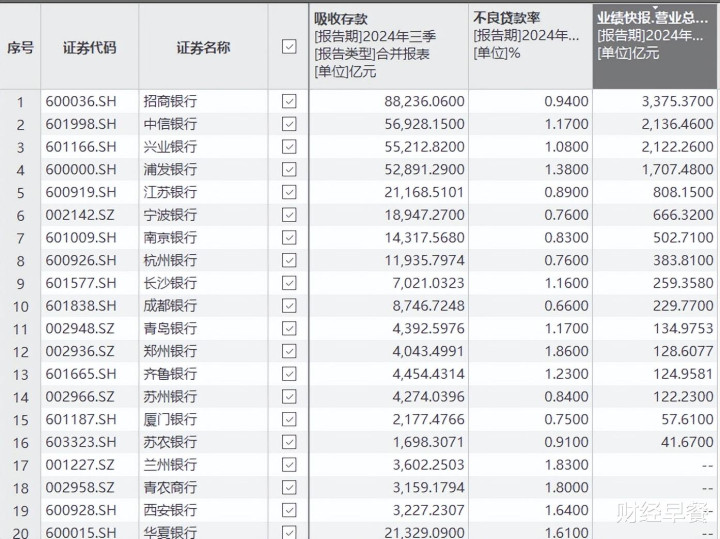Toggle the 齐鲁银行 row checkbox

pyautogui.click(x=289, y=374)
